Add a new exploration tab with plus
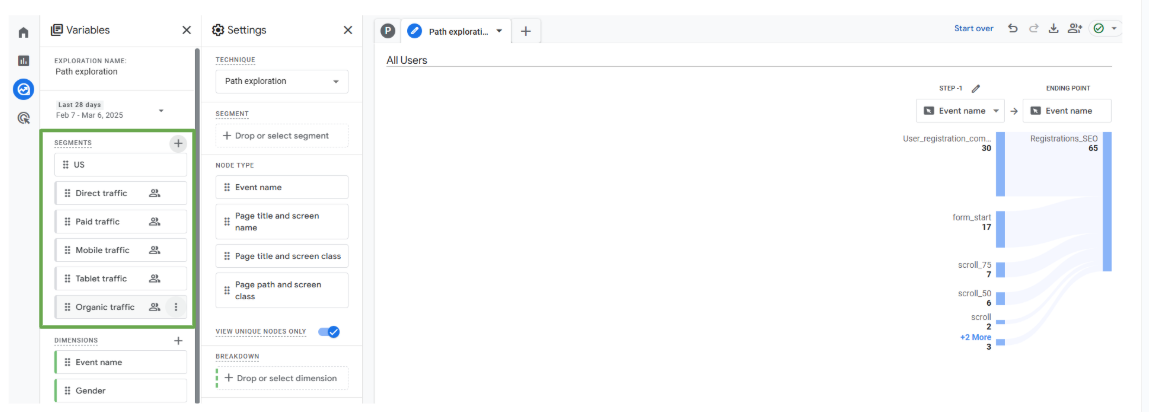Viewport: 1149px width, 412px height. [x=525, y=31]
